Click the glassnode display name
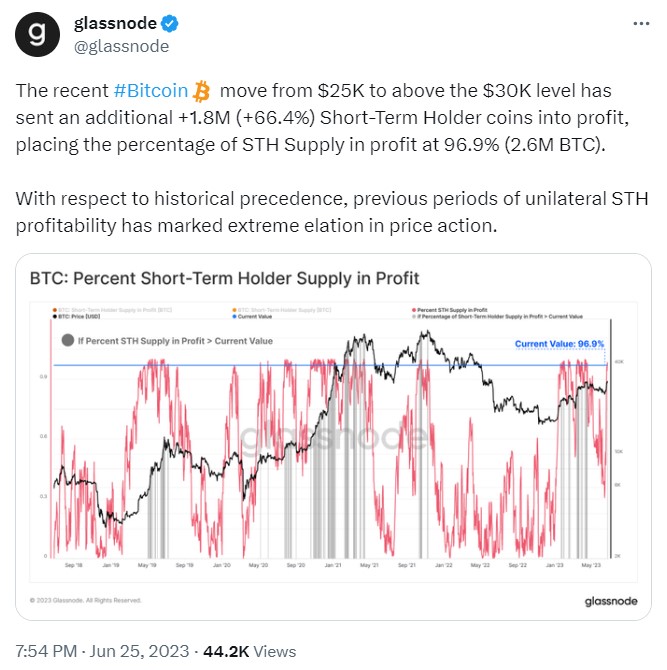This screenshot has height=670, width=667. tap(115, 23)
